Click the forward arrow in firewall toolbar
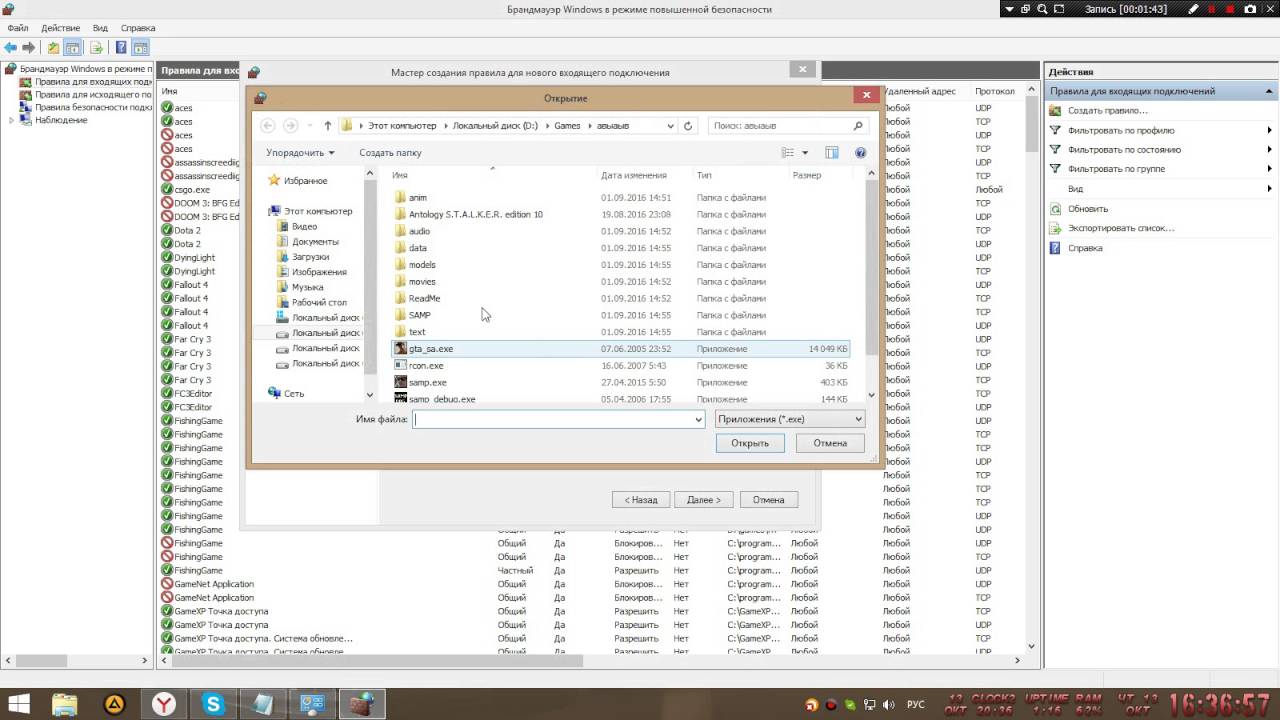The width and height of the screenshot is (1280, 720). pyautogui.click(x=29, y=48)
